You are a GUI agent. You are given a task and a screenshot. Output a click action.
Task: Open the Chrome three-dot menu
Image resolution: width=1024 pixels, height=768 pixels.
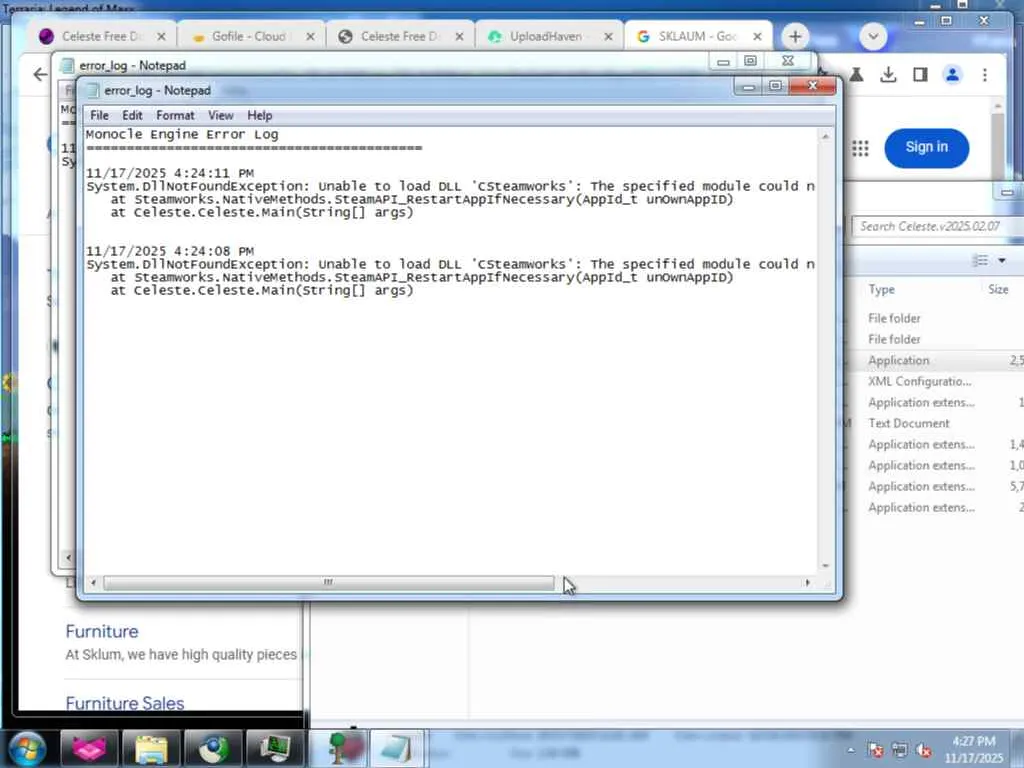(x=985, y=74)
